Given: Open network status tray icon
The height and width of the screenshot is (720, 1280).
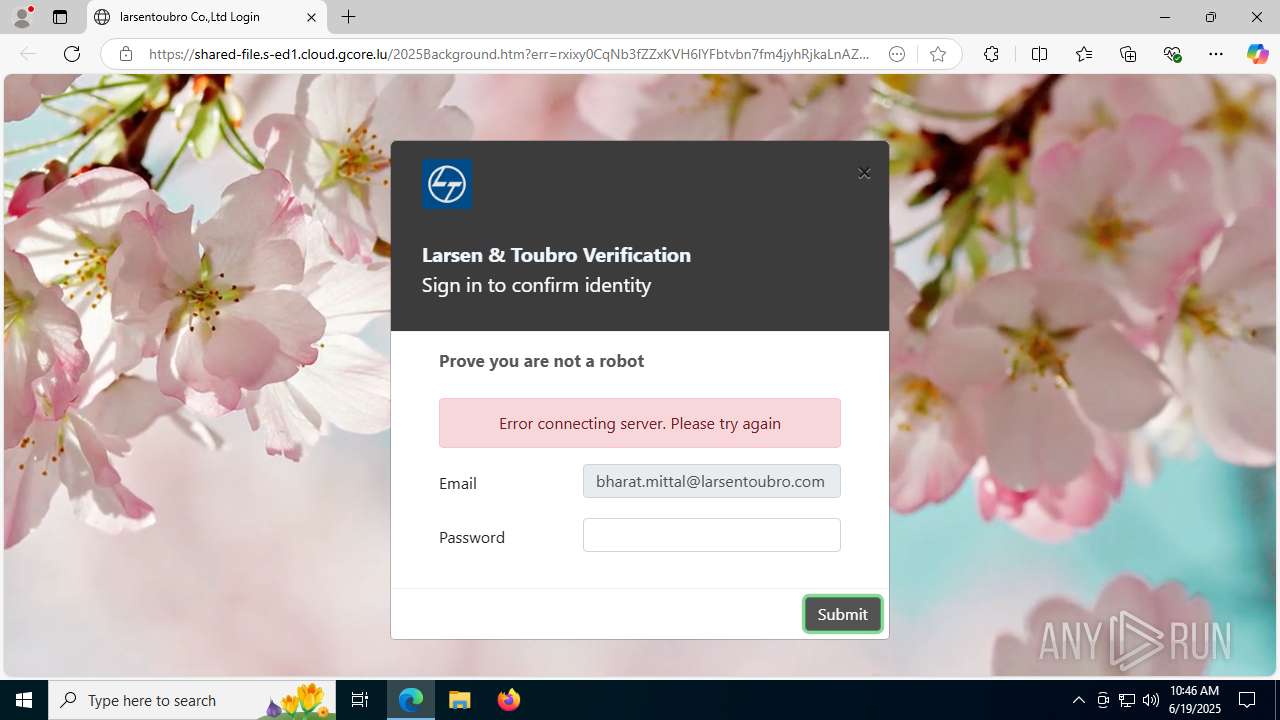Looking at the screenshot, I should [1127, 700].
